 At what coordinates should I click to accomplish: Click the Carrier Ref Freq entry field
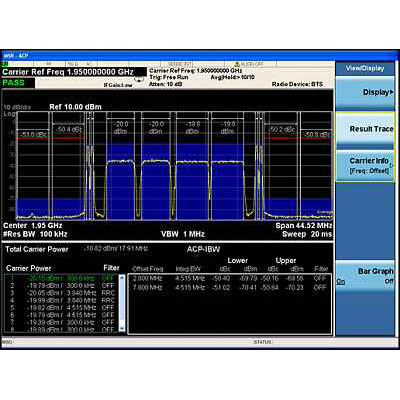click(74, 72)
